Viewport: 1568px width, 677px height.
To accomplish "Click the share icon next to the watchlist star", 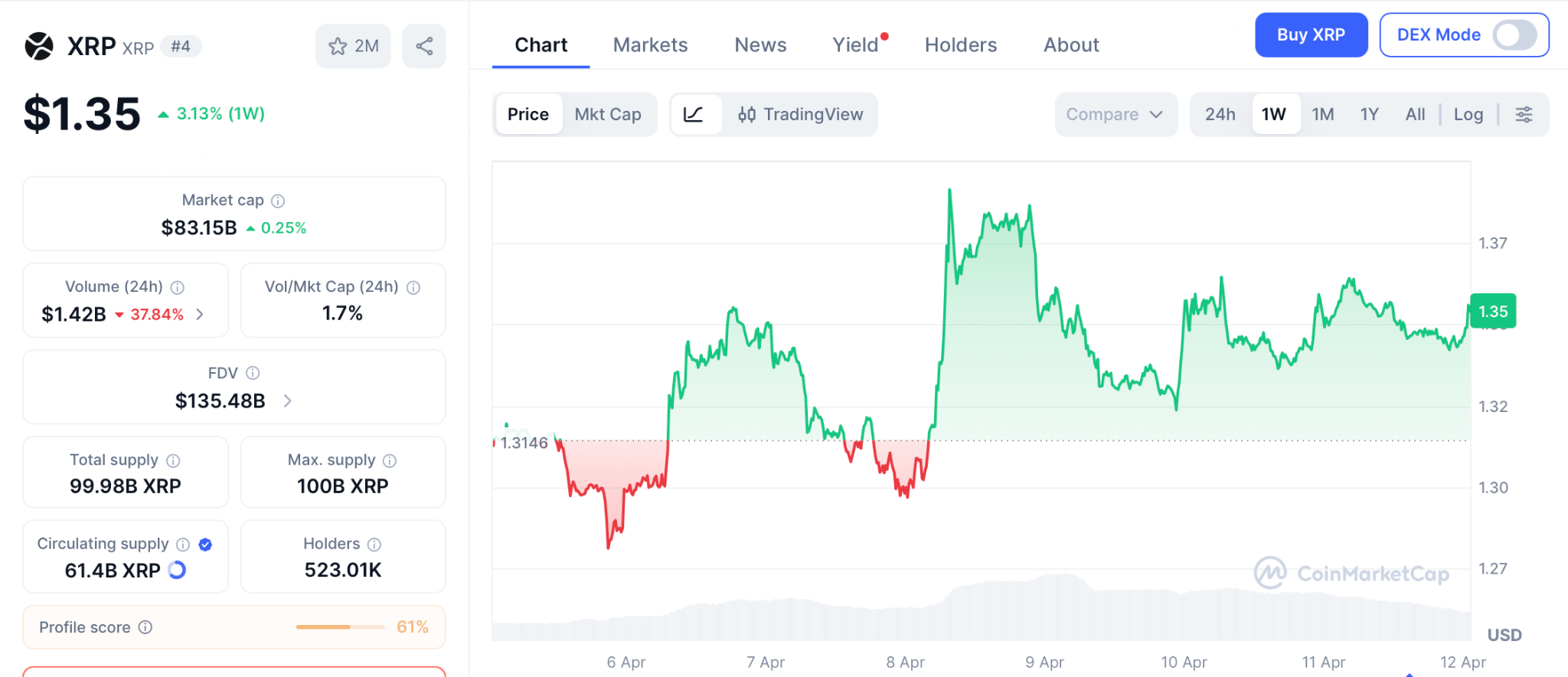I will pyautogui.click(x=424, y=46).
